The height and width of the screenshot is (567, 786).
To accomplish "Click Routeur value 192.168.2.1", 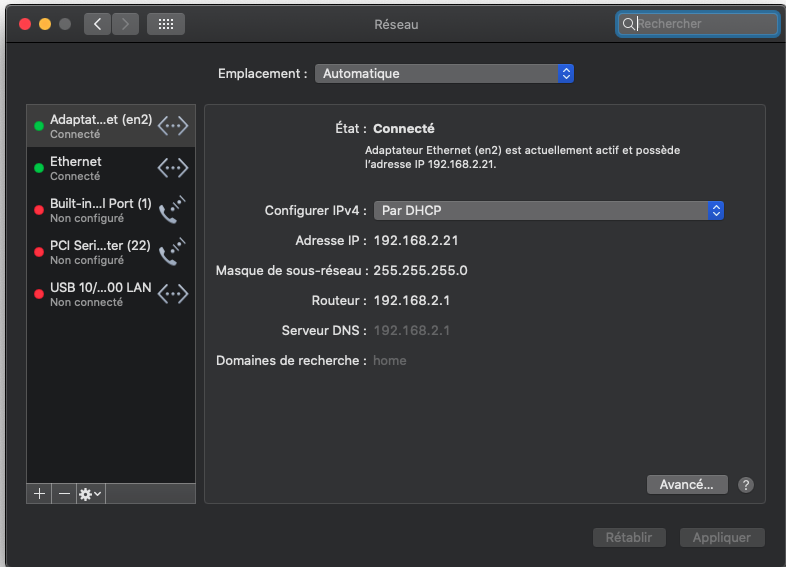I will pos(412,300).
